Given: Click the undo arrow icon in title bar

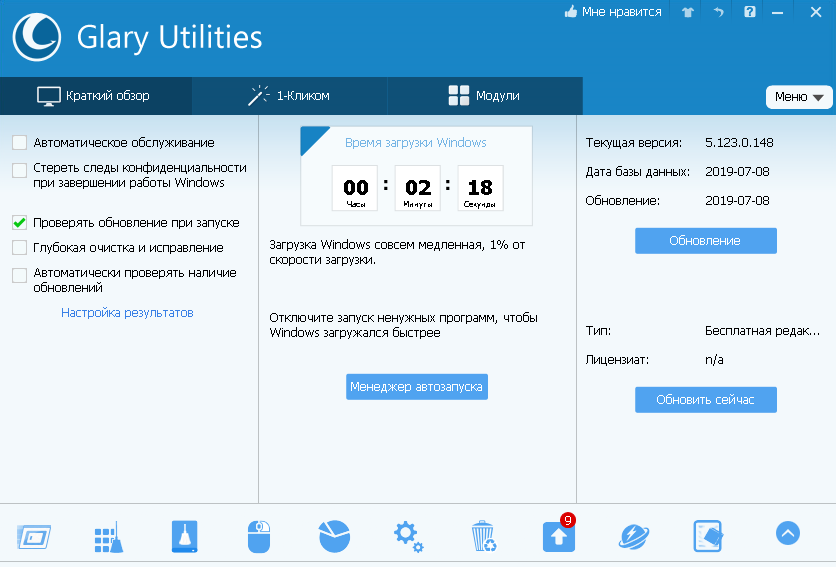Looking at the screenshot, I should tap(719, 12).
